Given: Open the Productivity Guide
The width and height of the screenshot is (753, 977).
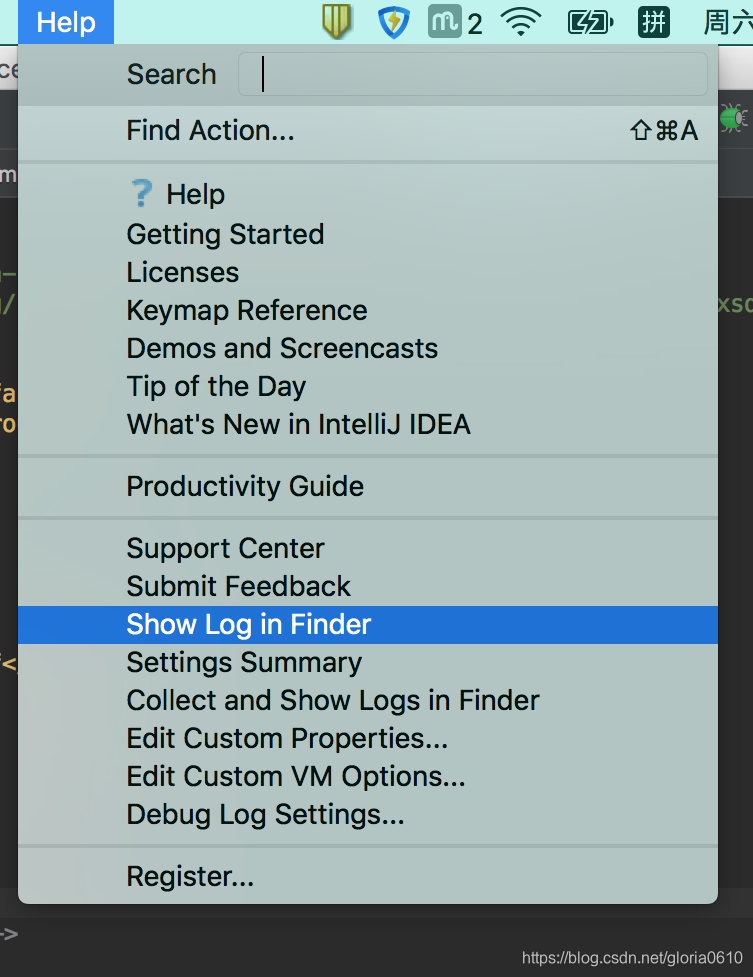Looking at the screenshot, I should pyautogui.click(x=244, y=486).
